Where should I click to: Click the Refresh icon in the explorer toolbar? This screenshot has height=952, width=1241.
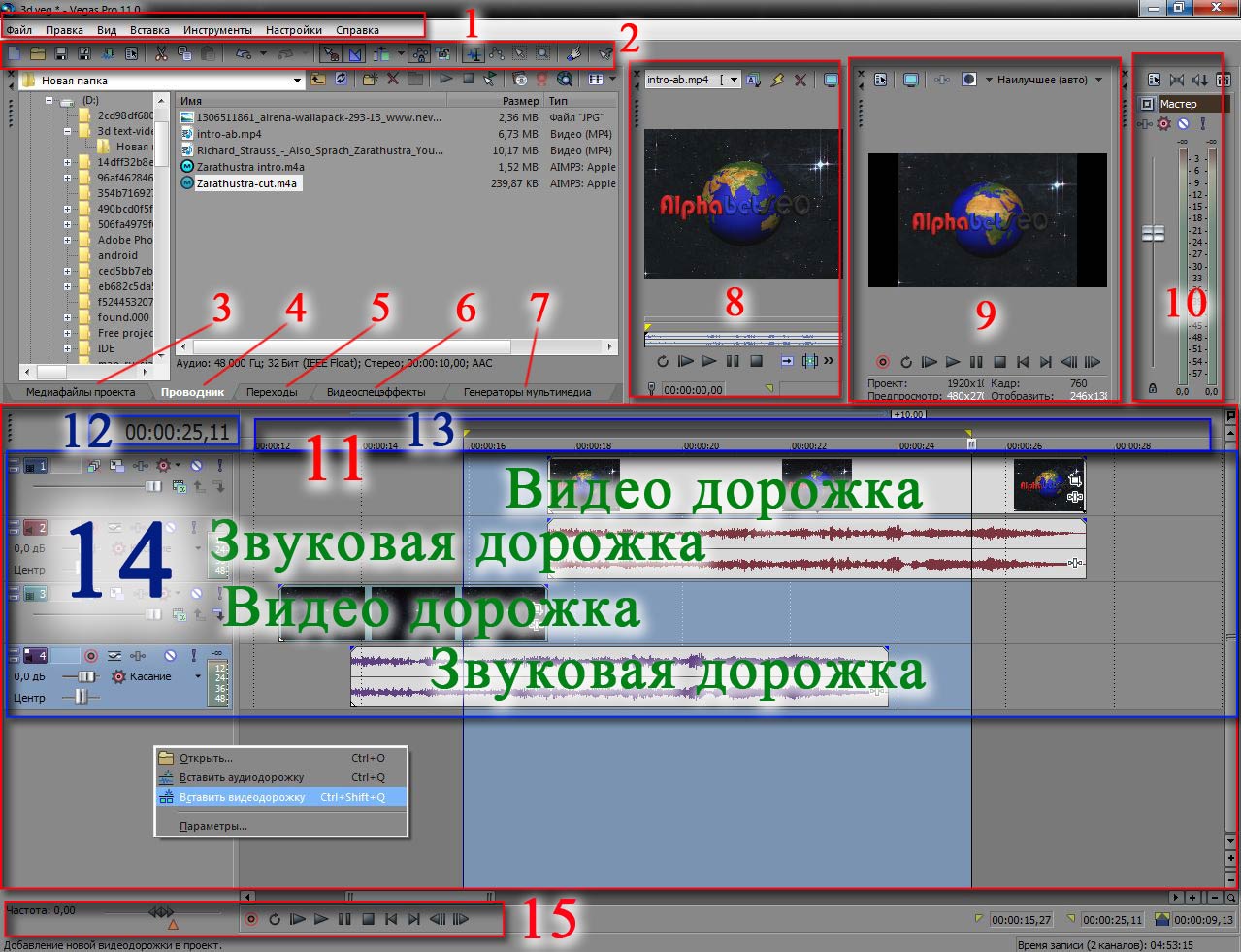click(x=342, y=80)
